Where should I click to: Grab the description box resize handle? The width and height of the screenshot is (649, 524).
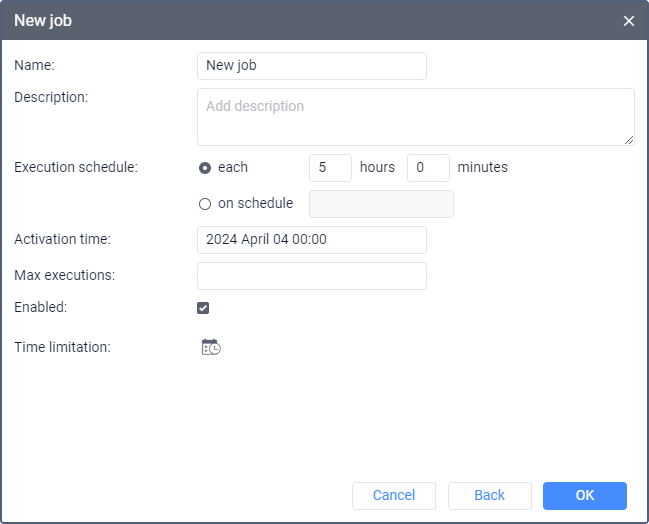(629, 140)
